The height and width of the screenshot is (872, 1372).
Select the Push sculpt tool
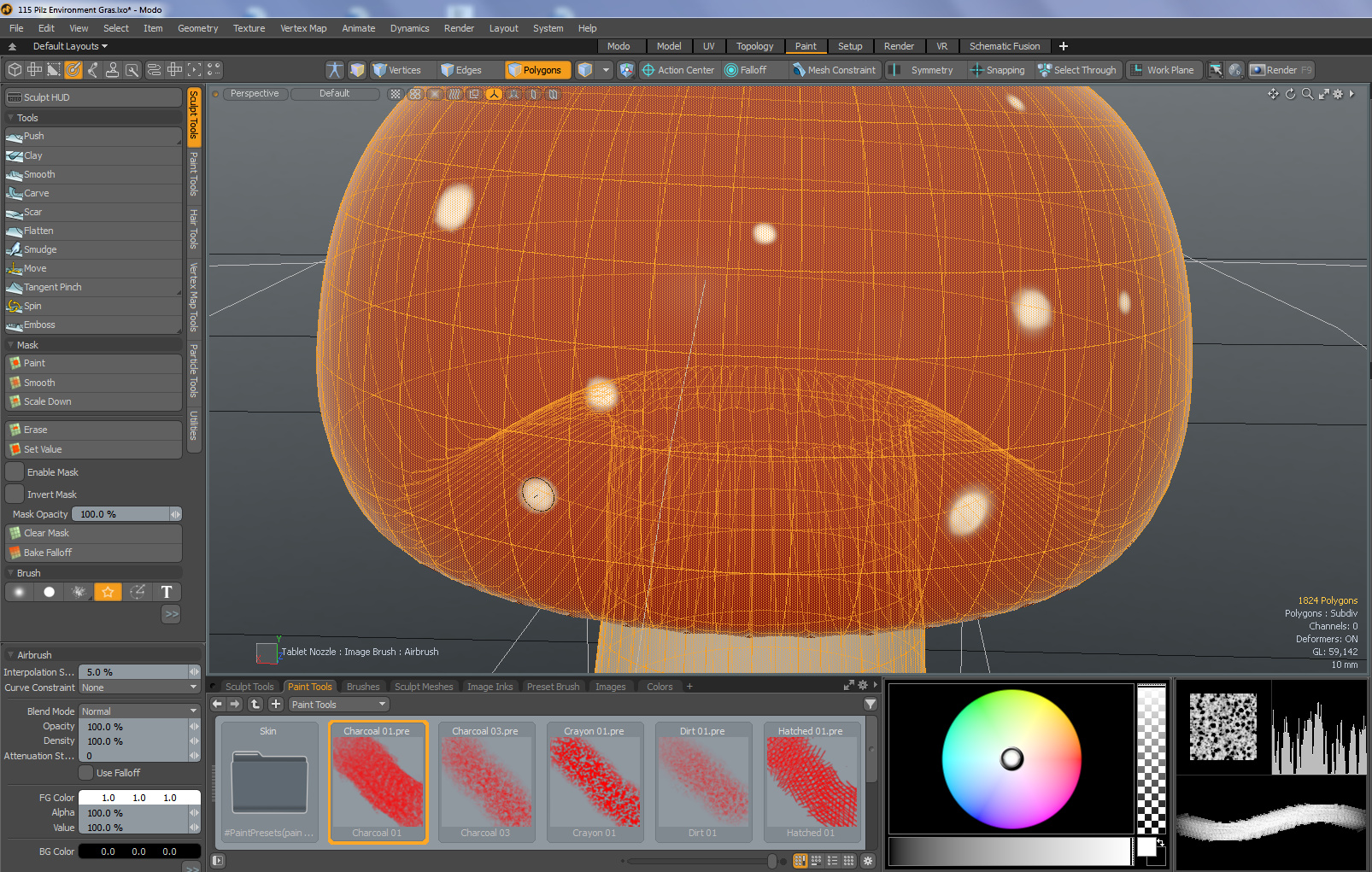coord(34,137)
